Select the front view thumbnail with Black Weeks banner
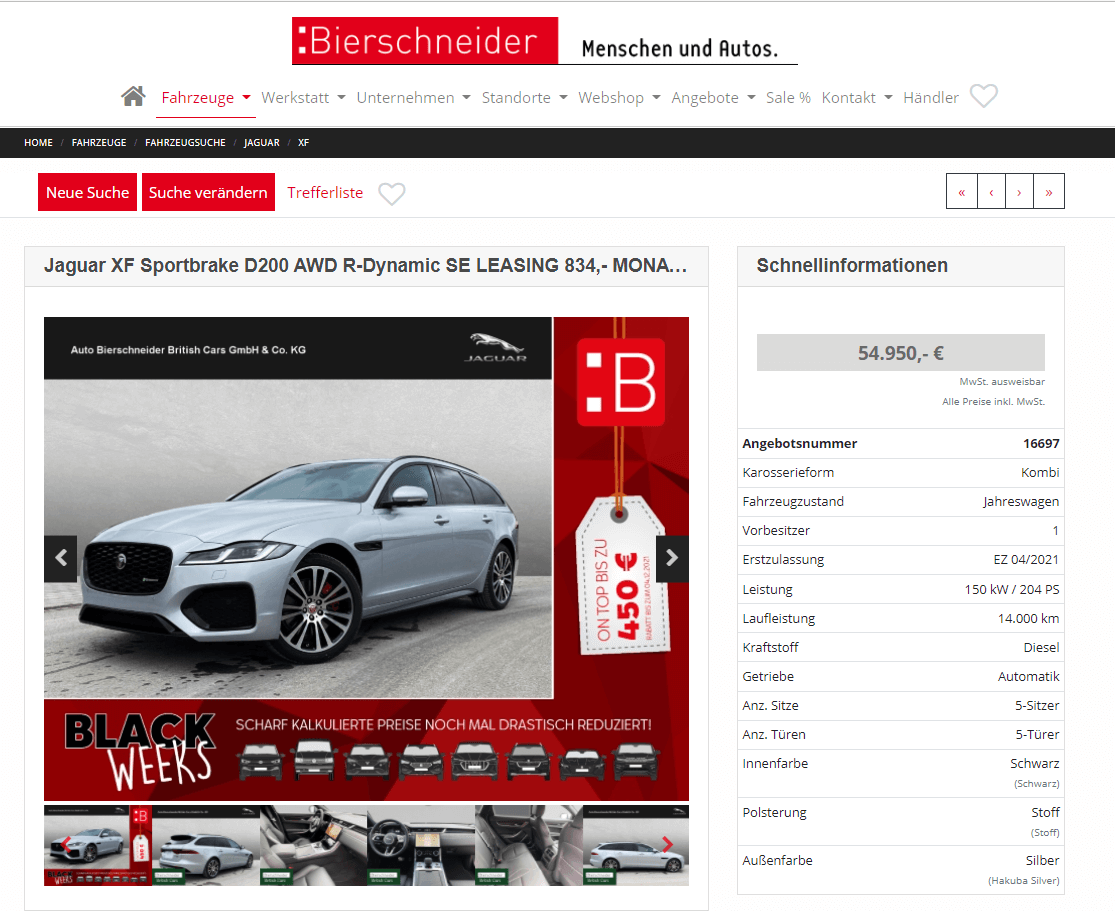The width and height of the screenshot is (1115, 911). (x=98, y=846)
